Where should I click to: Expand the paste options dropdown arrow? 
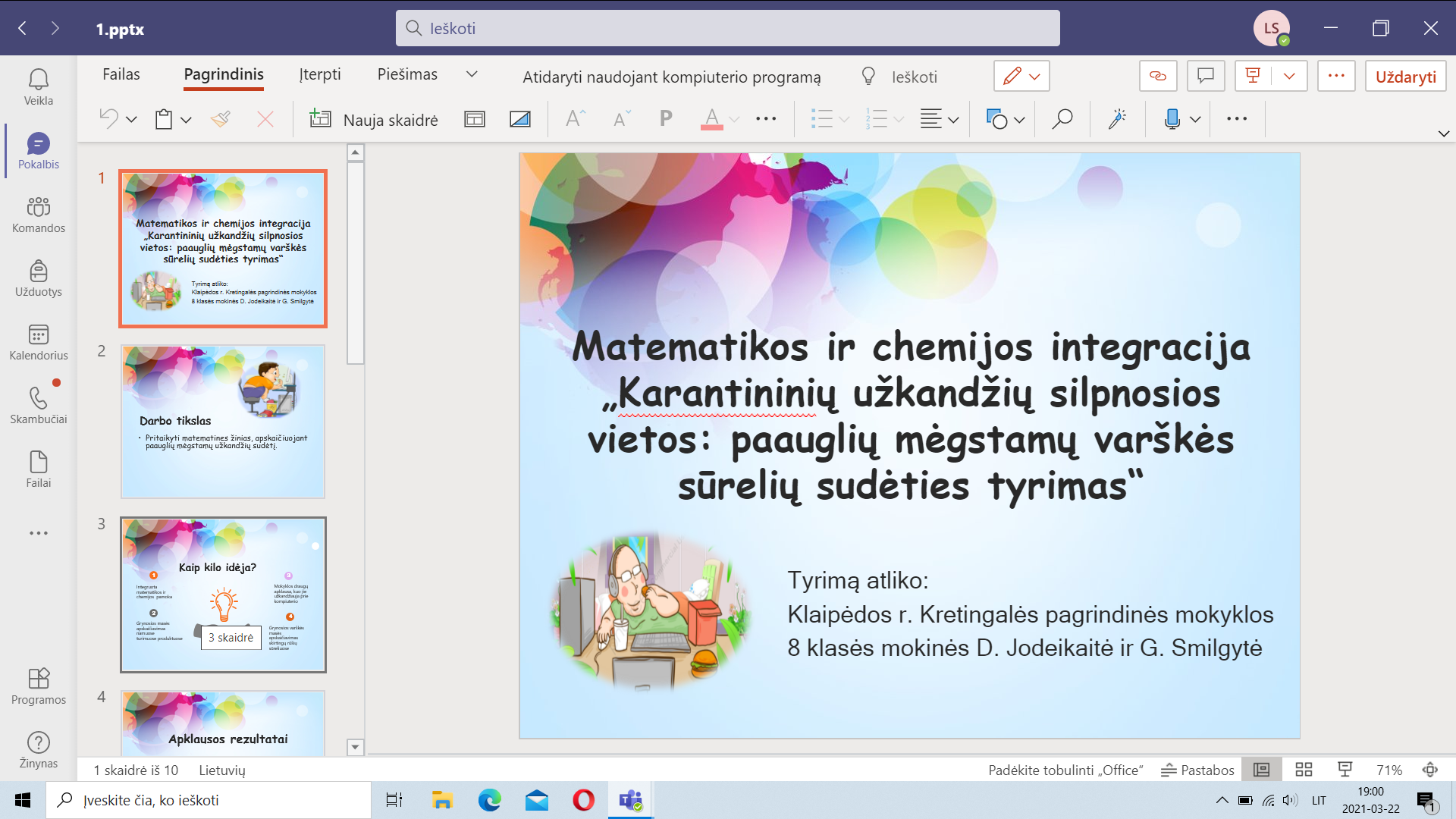coord(186,120)
